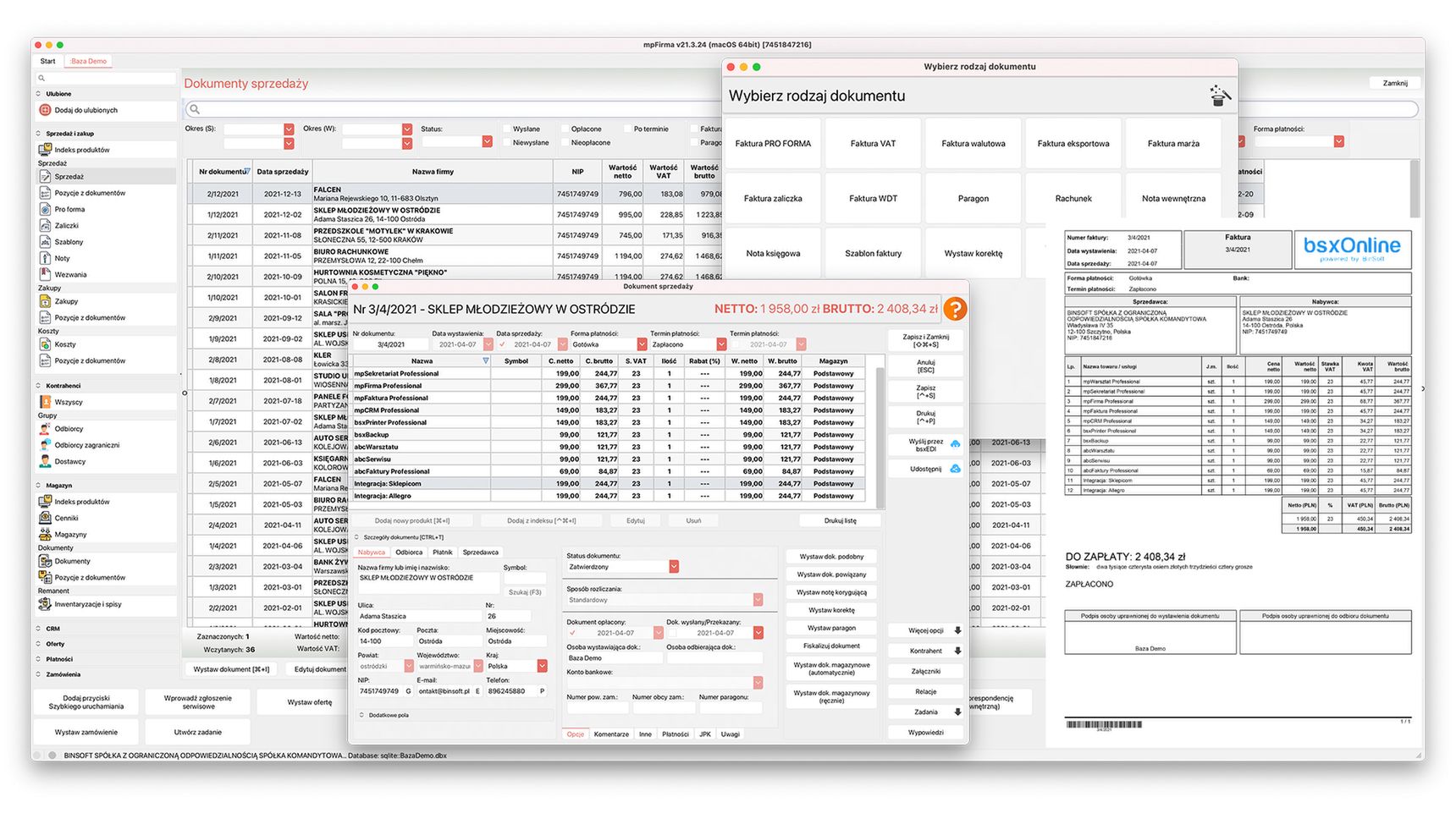Open Zakupy in the sidebar
This screenshot has width=1456, height=819.
(66, 301)
